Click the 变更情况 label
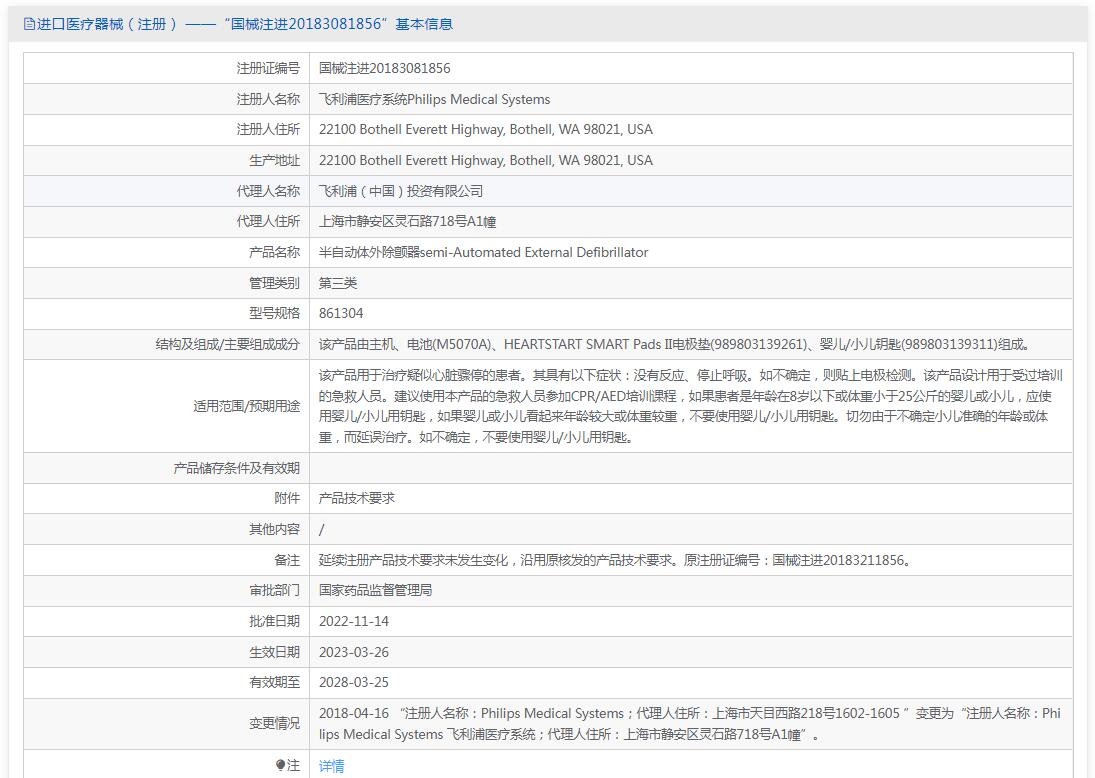Image resolution: width=1095 pixels, height=778 pixels. (274, 724)
